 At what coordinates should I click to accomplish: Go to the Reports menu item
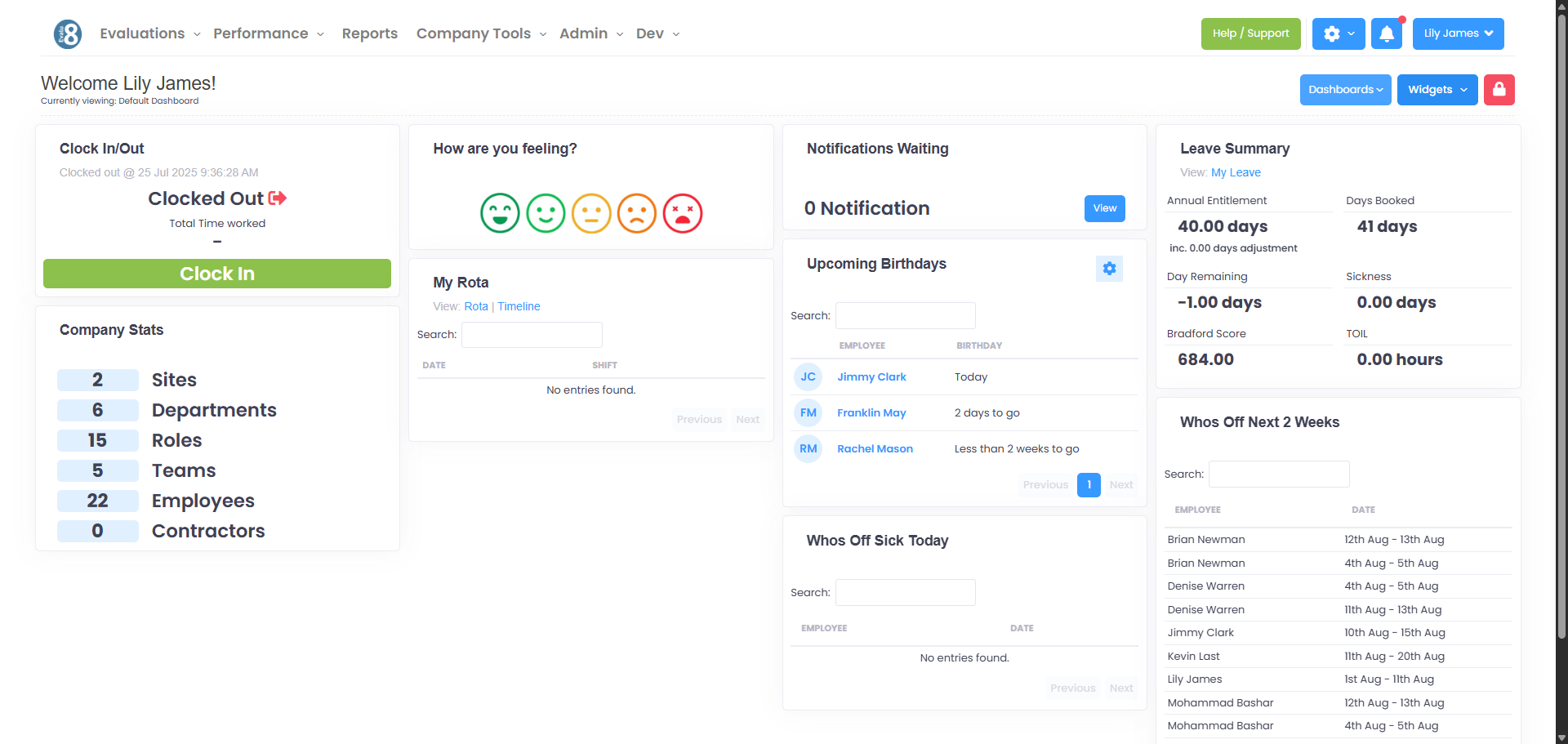pyautogui.click(x=370, y=33)
